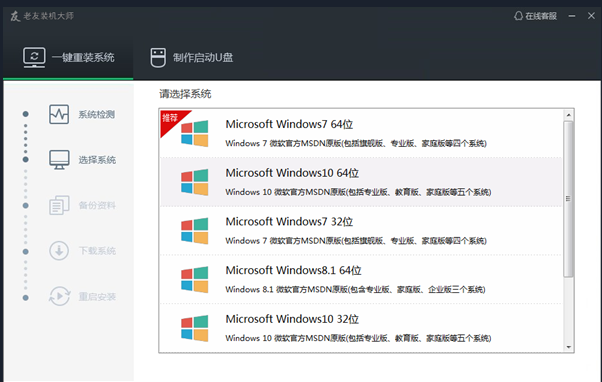The width and height of the screenshot is (602, 382).
Task: Click the scroll-down arrow of system list
Action: coord(568,347)
